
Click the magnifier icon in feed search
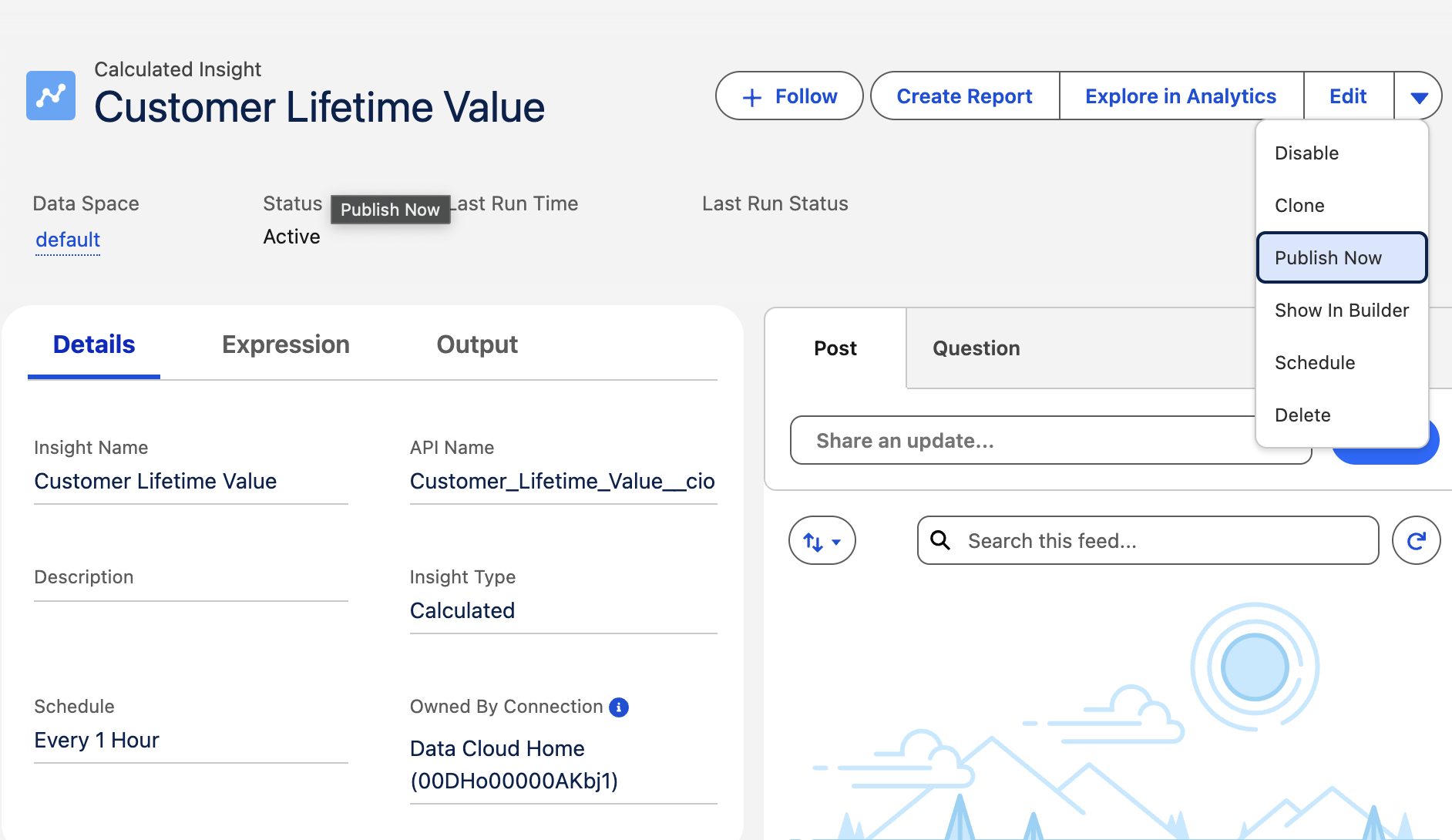pyautogui.click(x=940, y=540)
